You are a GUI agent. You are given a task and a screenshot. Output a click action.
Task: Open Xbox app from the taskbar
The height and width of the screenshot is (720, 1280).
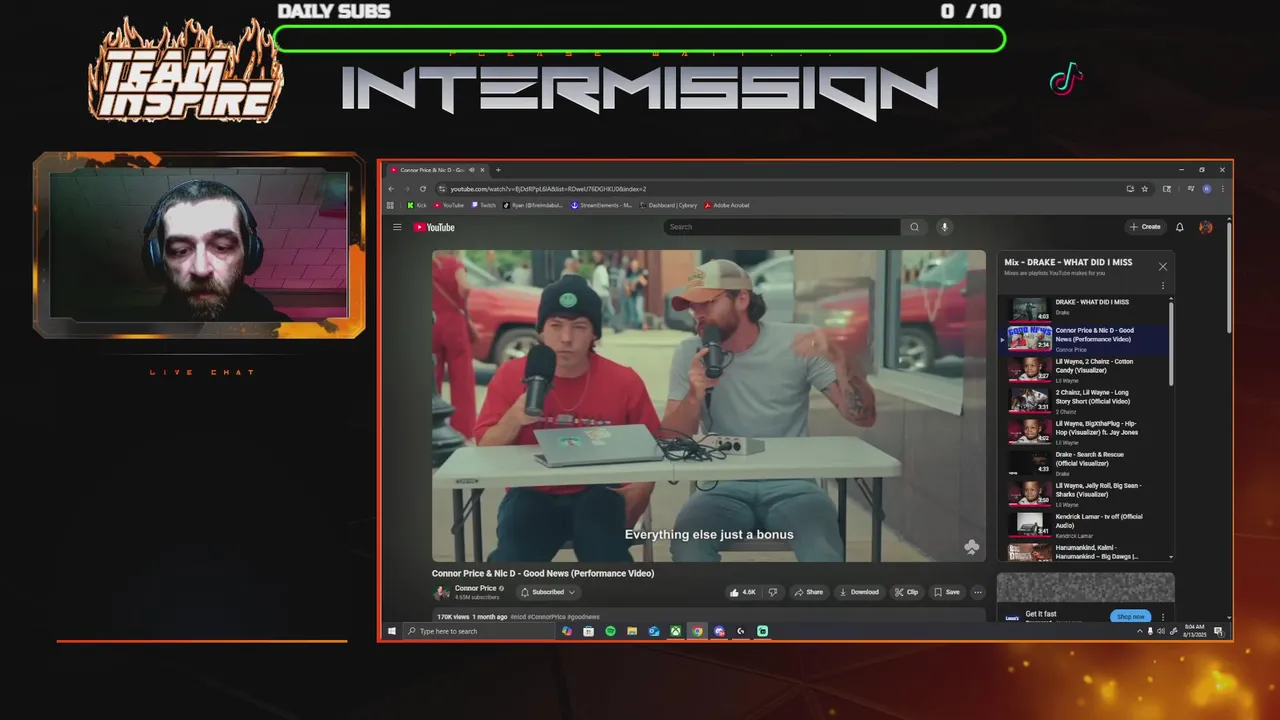click(676, 631)
